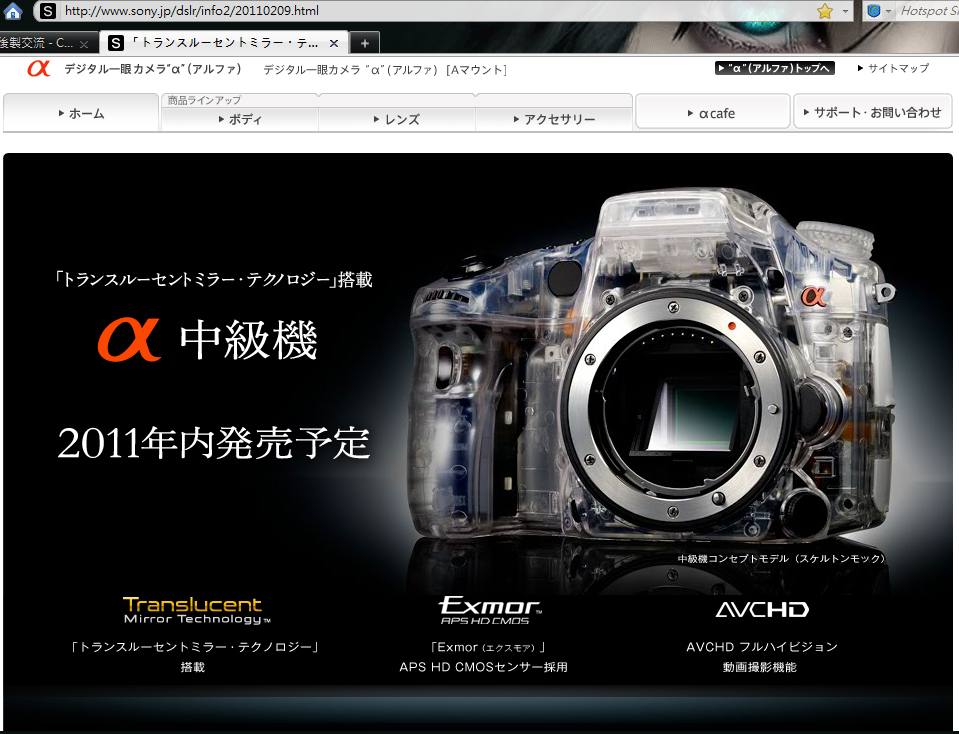Image resolution: width=959 pixels, height=734 pixels.
Task: Click the Hotspot Shield icon
Action: [874, 10]
